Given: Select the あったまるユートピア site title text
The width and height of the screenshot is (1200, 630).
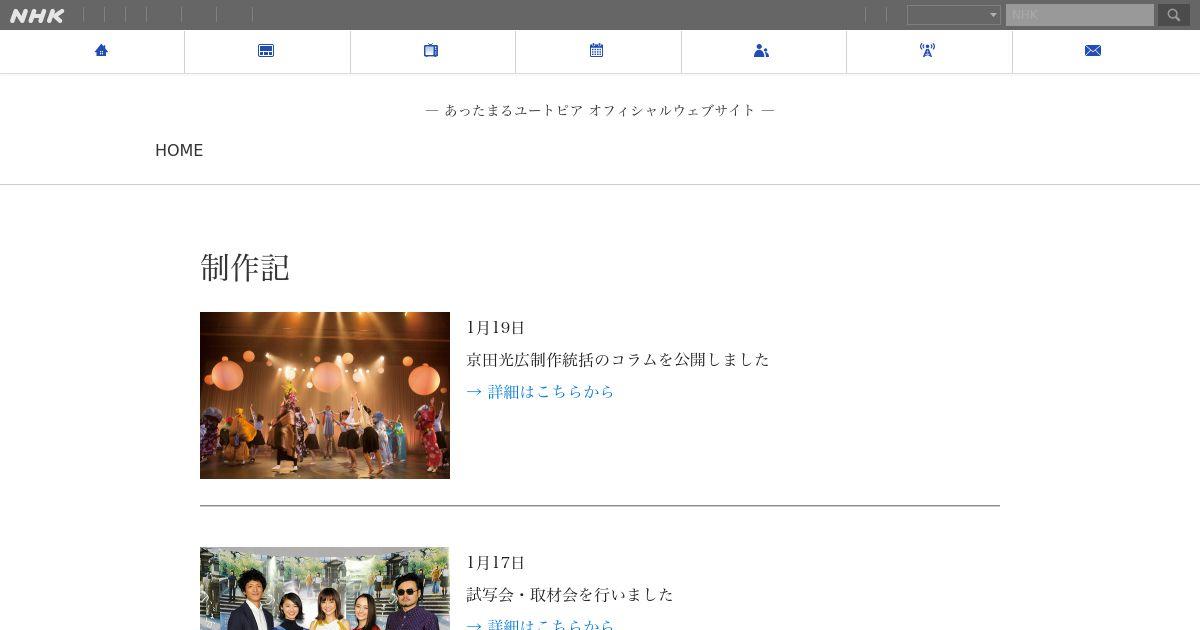Looking at the screenshot, I should tap(600, 110).
